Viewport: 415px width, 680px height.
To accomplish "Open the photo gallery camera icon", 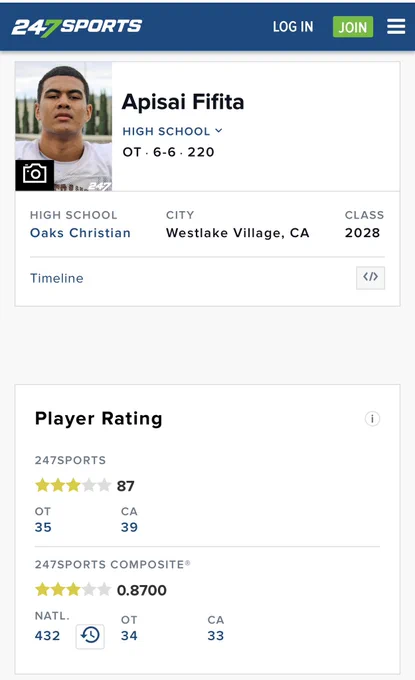I will pyautogui.click(x=35, y=175).
